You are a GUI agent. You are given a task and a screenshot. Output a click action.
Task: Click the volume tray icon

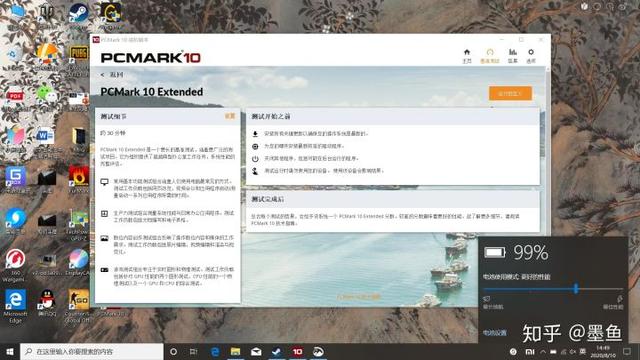click(x=573, y=351)
